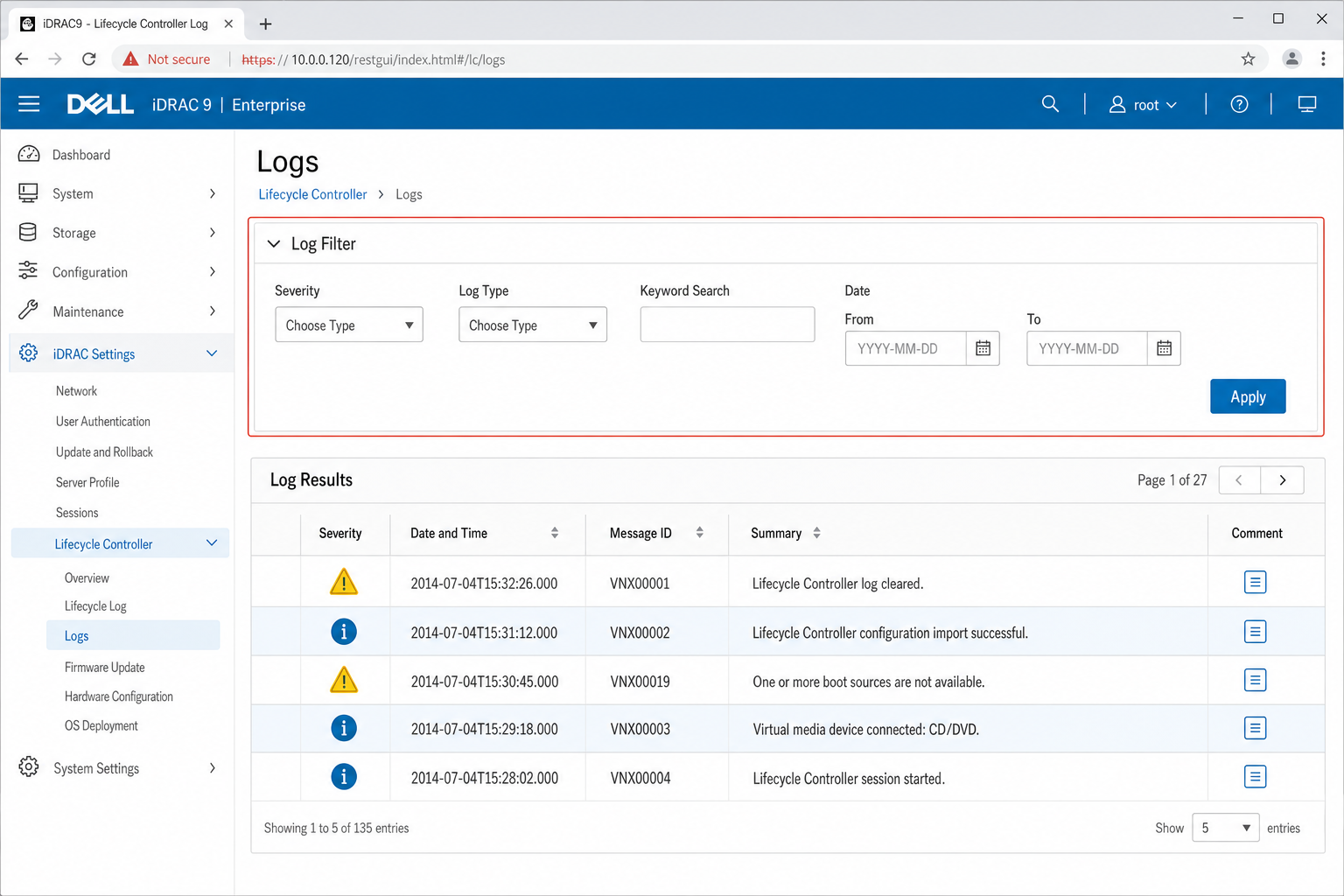
Task: Open the root user account menu
Action: 1143,105
